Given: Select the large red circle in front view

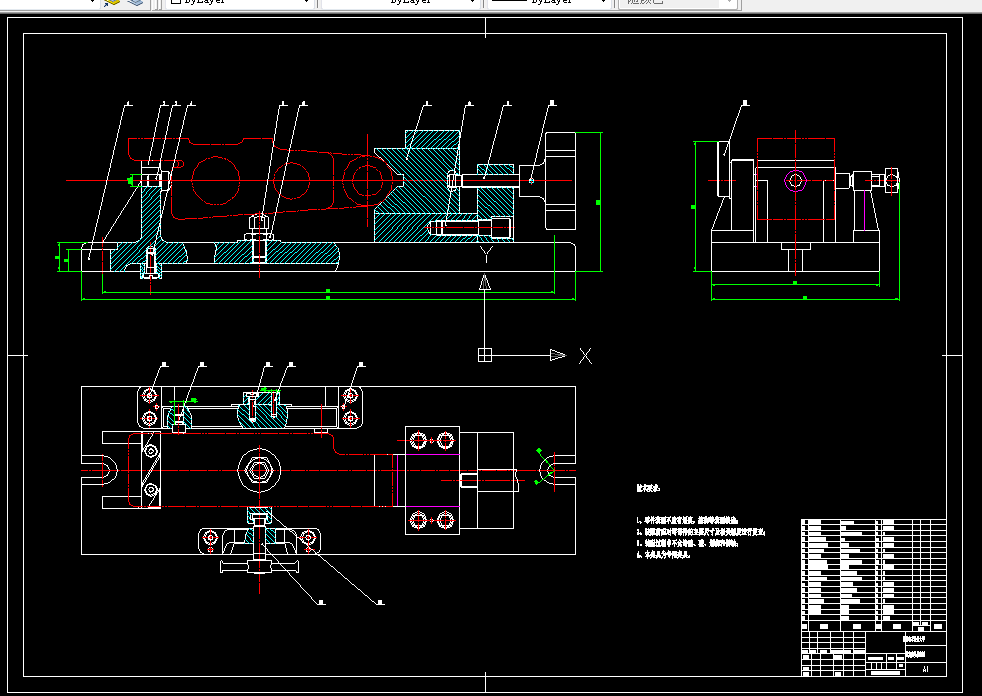Looking at the screenshot, I should [215, 180].
